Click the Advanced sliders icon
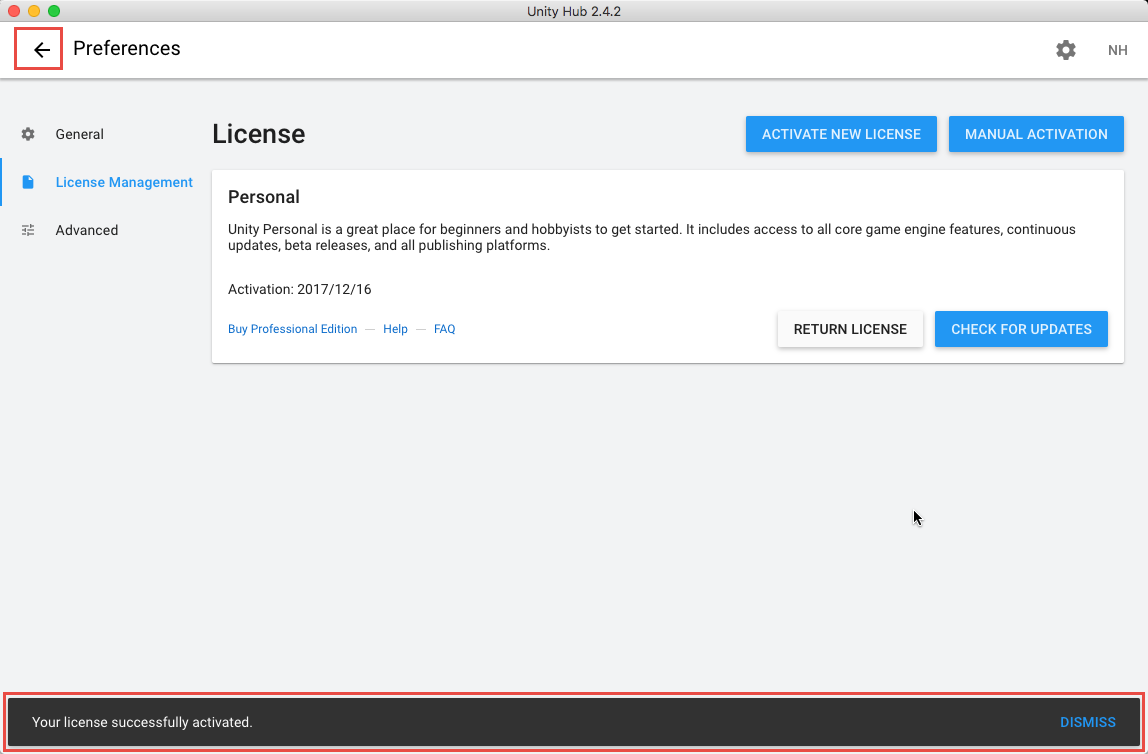Viewport: 1148px width, 754px height. pyautogui.click(x=28, y=230)
